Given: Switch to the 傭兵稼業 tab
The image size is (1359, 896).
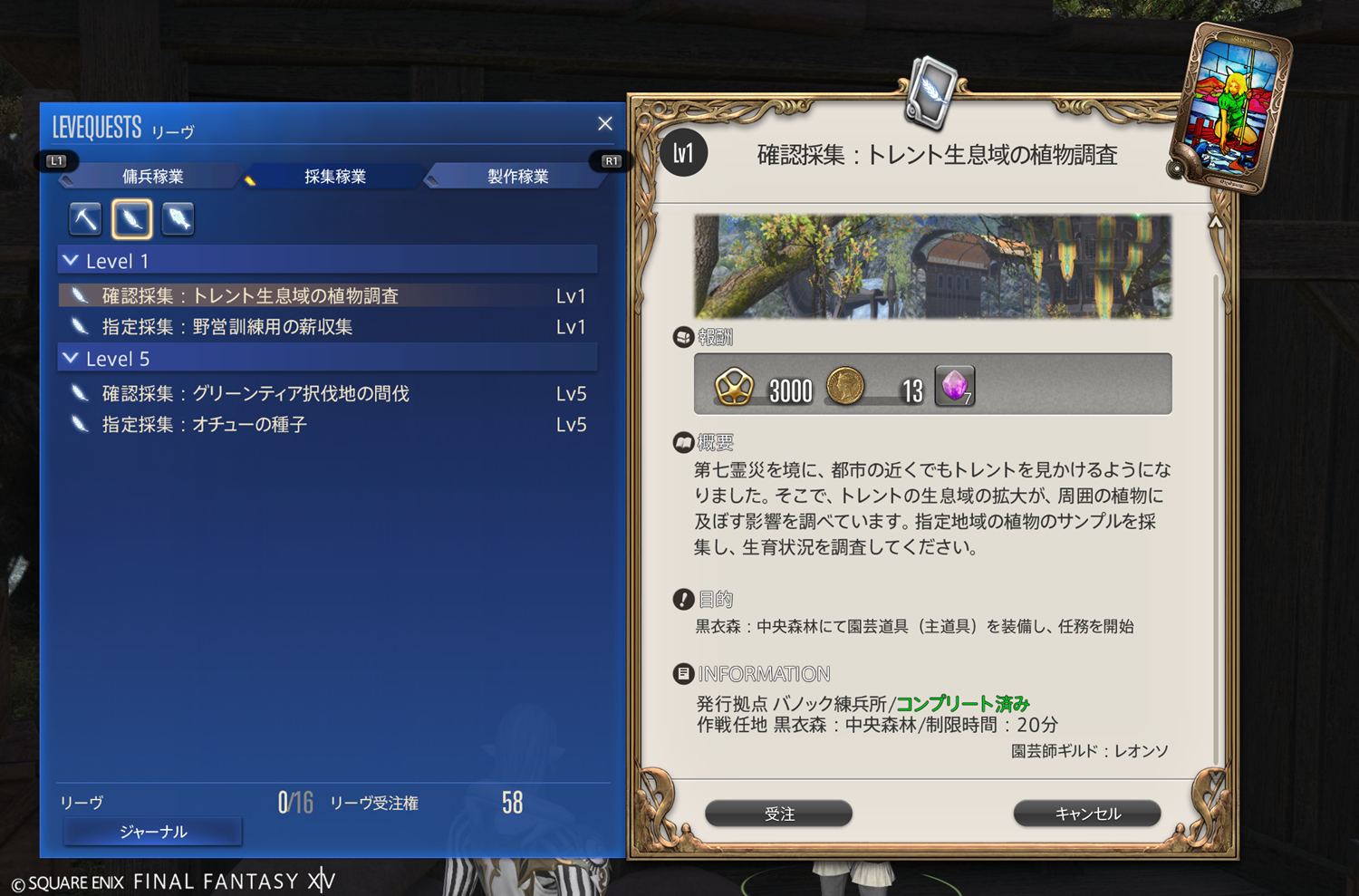Looking at the screenshot, I should (x=152, y=177).
